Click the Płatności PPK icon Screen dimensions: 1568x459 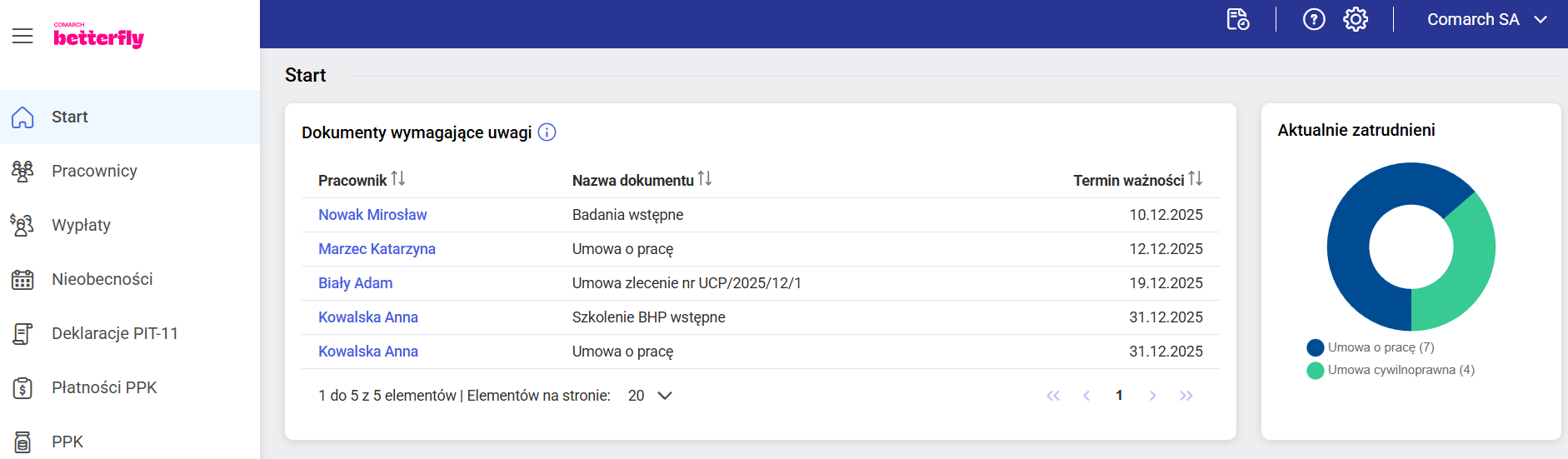coord(22,388)
